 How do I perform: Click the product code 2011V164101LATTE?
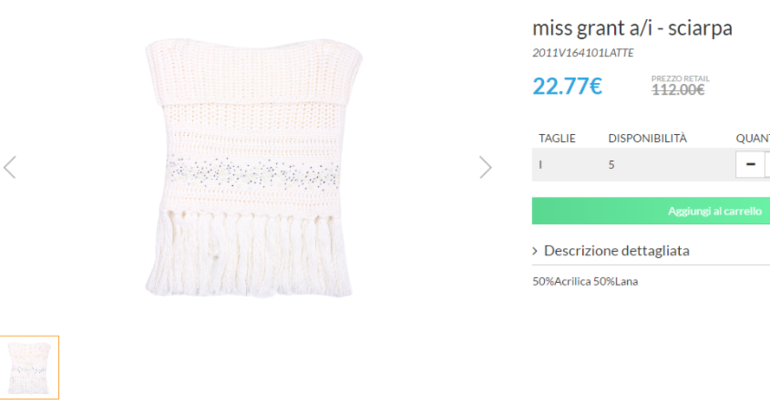(583, 53)
